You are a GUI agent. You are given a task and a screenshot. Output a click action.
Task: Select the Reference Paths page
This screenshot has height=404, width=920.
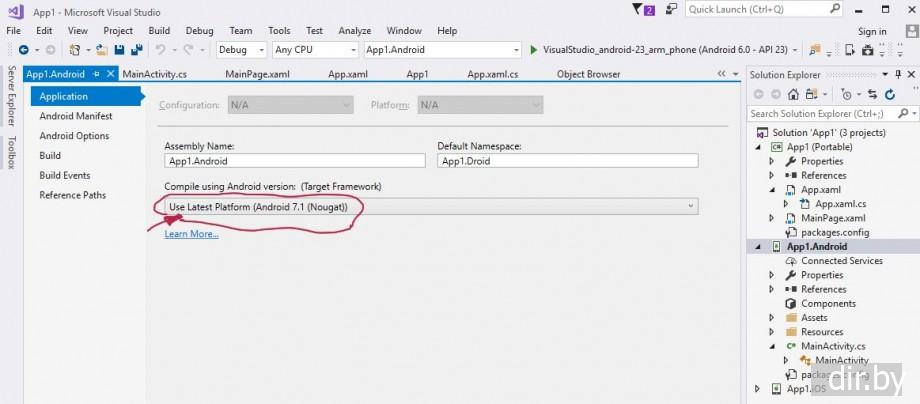click(x=73, y=195)
